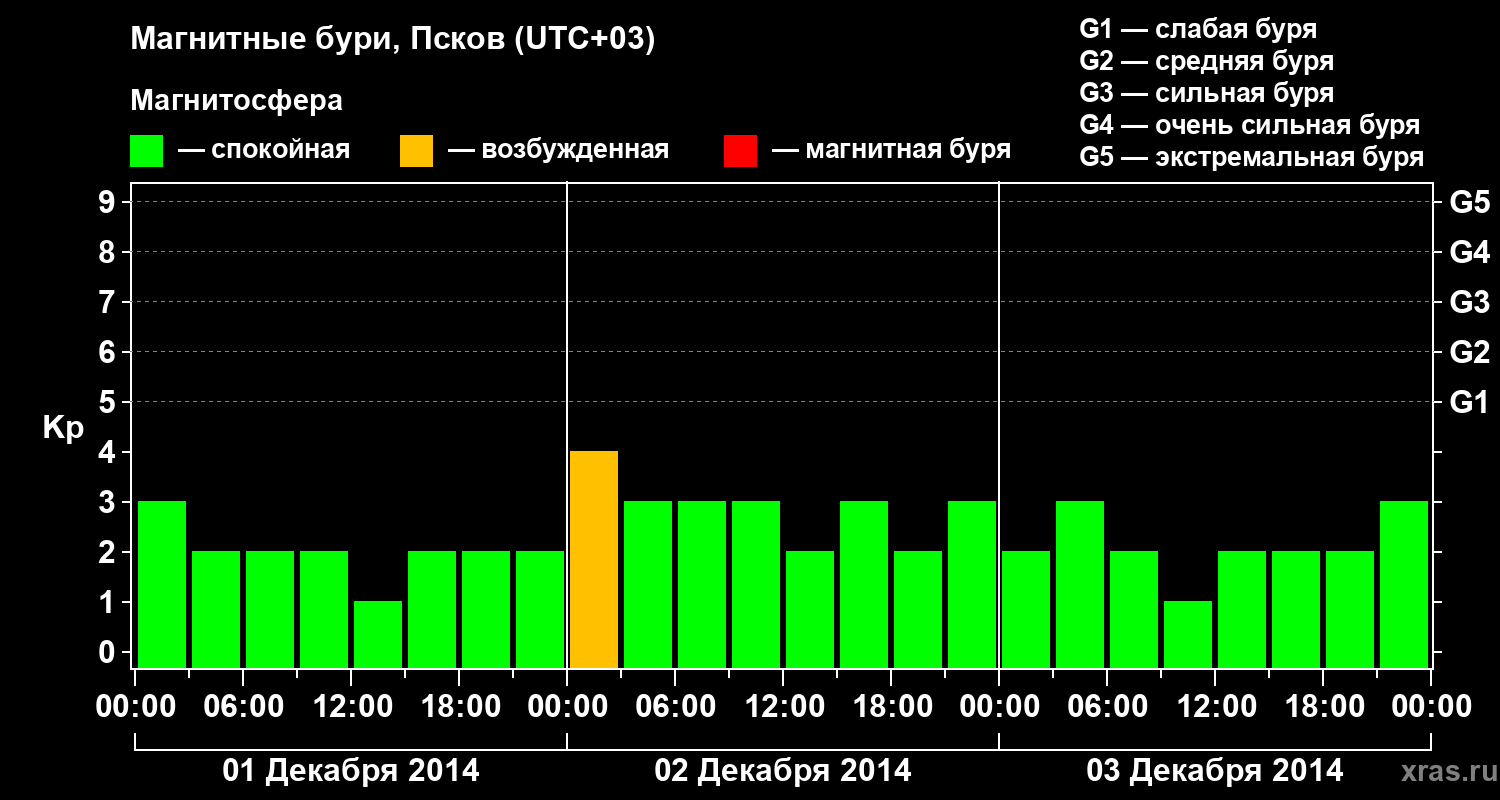Click the 15:00–18:00 bar on 02 December
The image size is (1500, 800).
864,584
